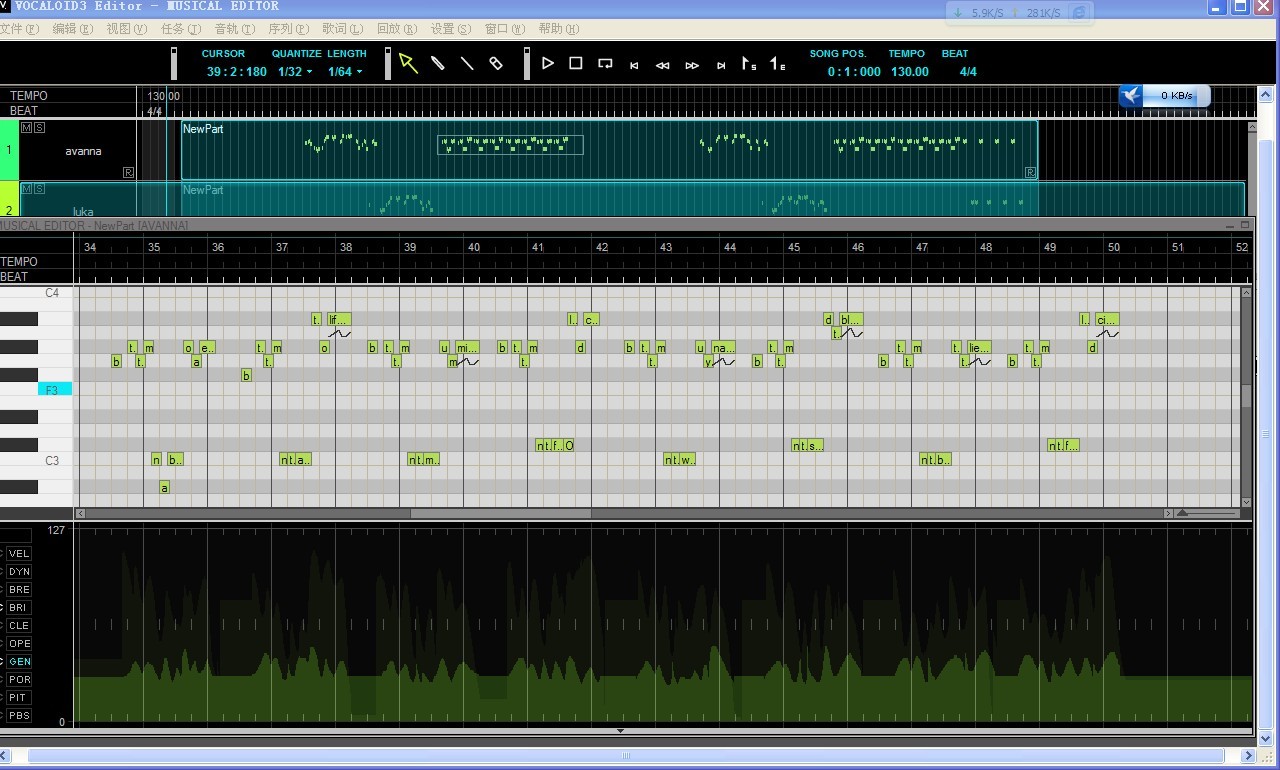
Task: Stop playback with the square button
Action: point(576,63)
